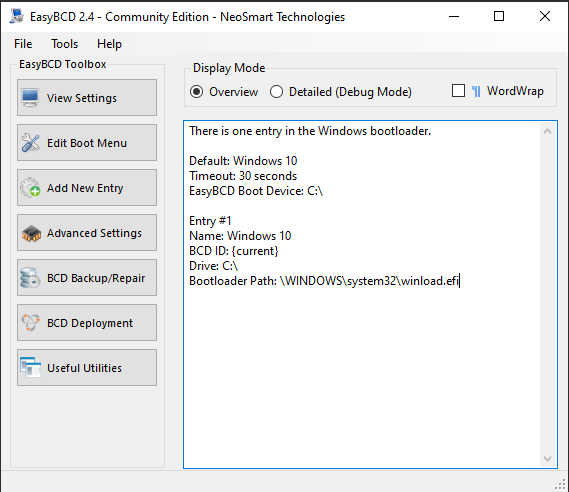
Task: Close the EasyBCD window
Action: 545,16
